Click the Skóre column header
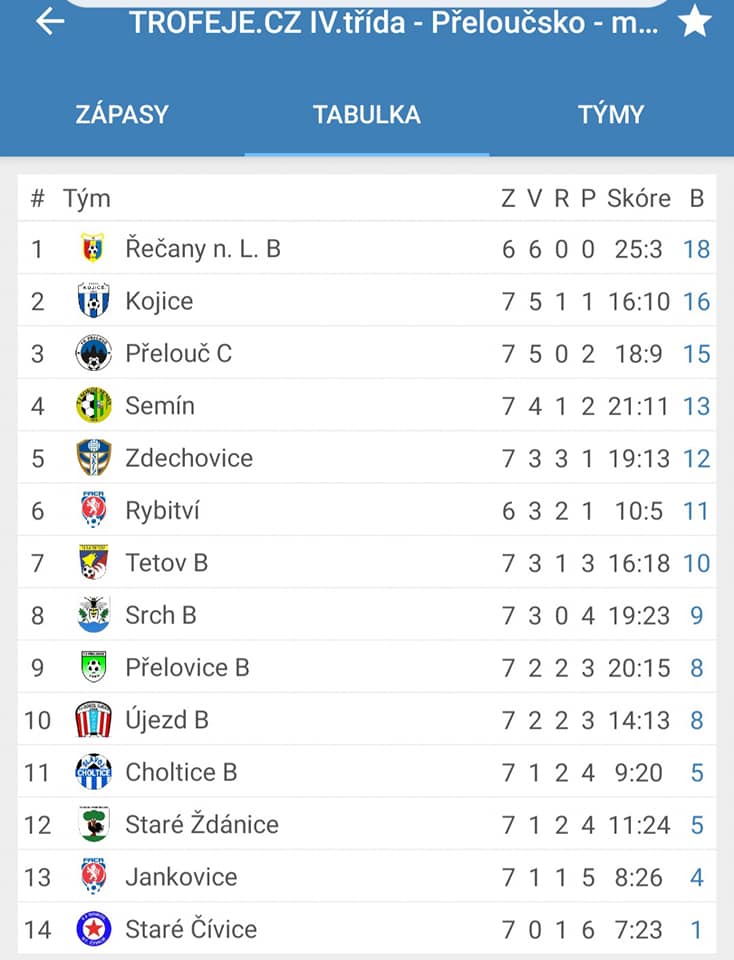This screenshot has height=960, width=734. pyautogui.click(x=639, y=198)
